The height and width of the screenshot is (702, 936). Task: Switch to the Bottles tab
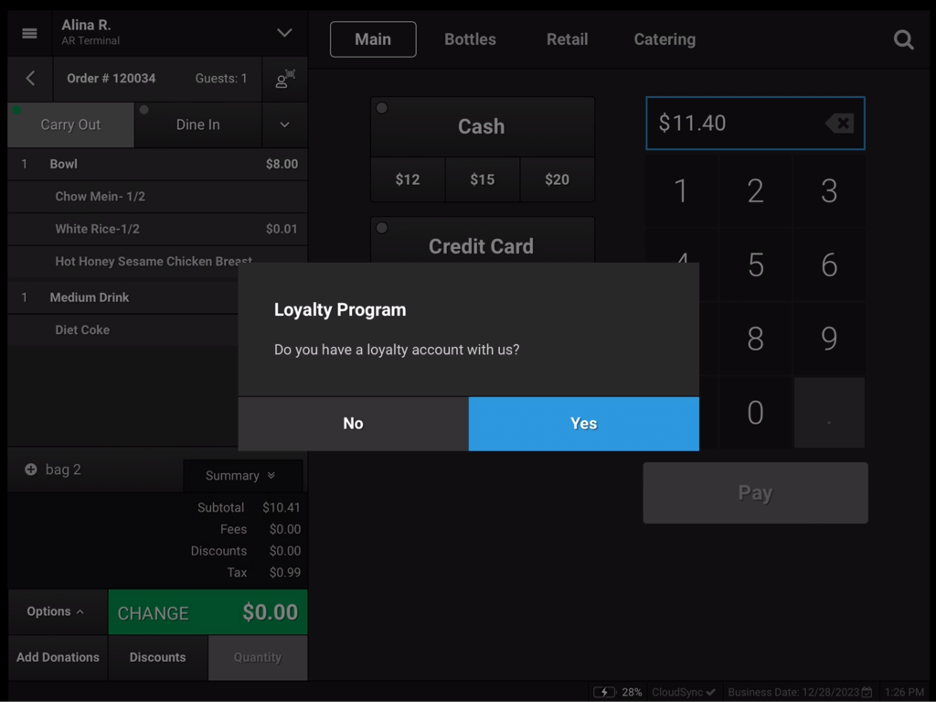pos(470,39)
